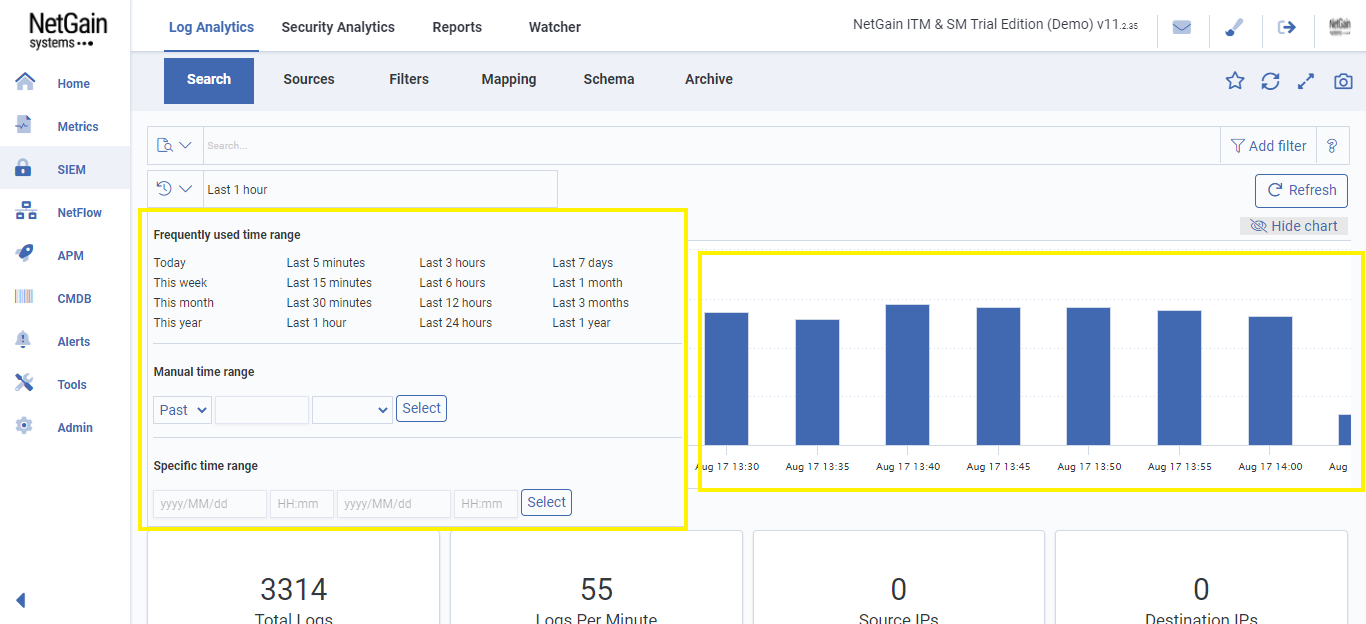Open search help question mark icon
The width and height of the screenshot is (1366, 624).
tap(1332, 146)
